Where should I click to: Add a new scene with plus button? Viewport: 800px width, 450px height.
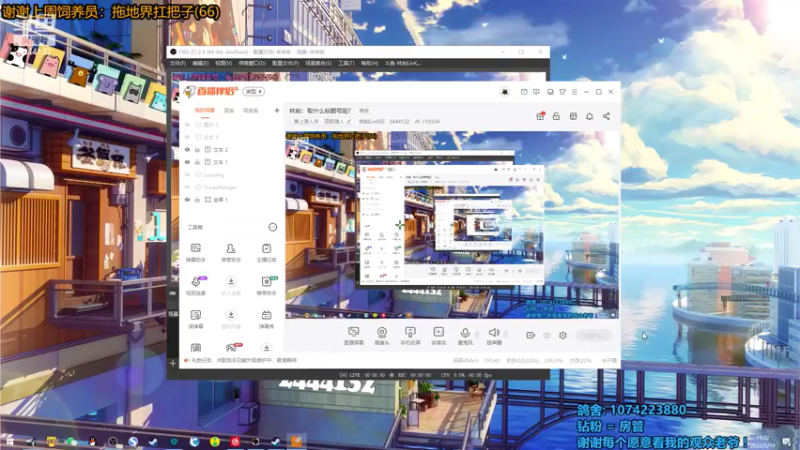[x=277, y=110]
